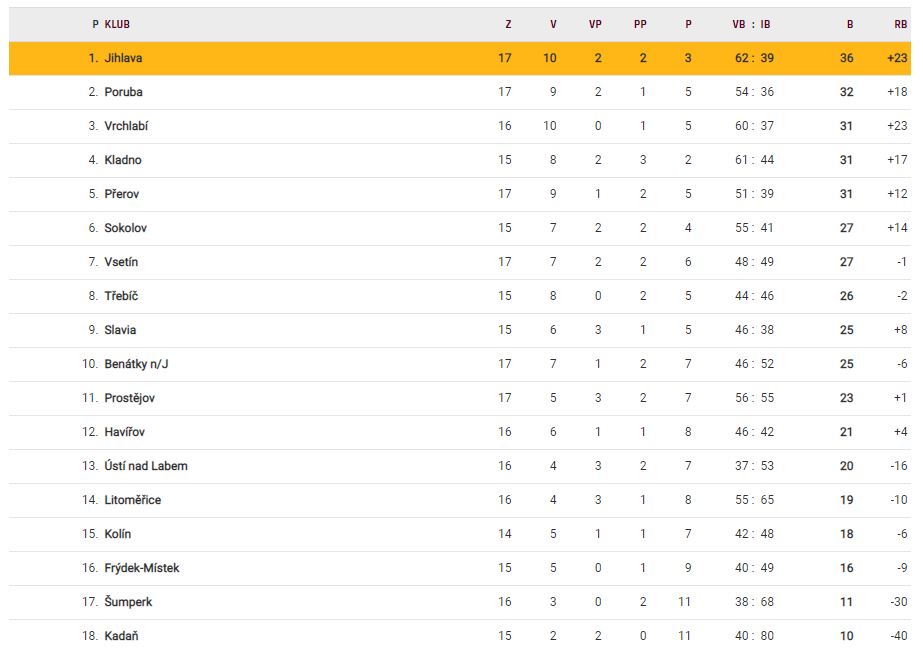Click the Slavia team name

point(120,330)
